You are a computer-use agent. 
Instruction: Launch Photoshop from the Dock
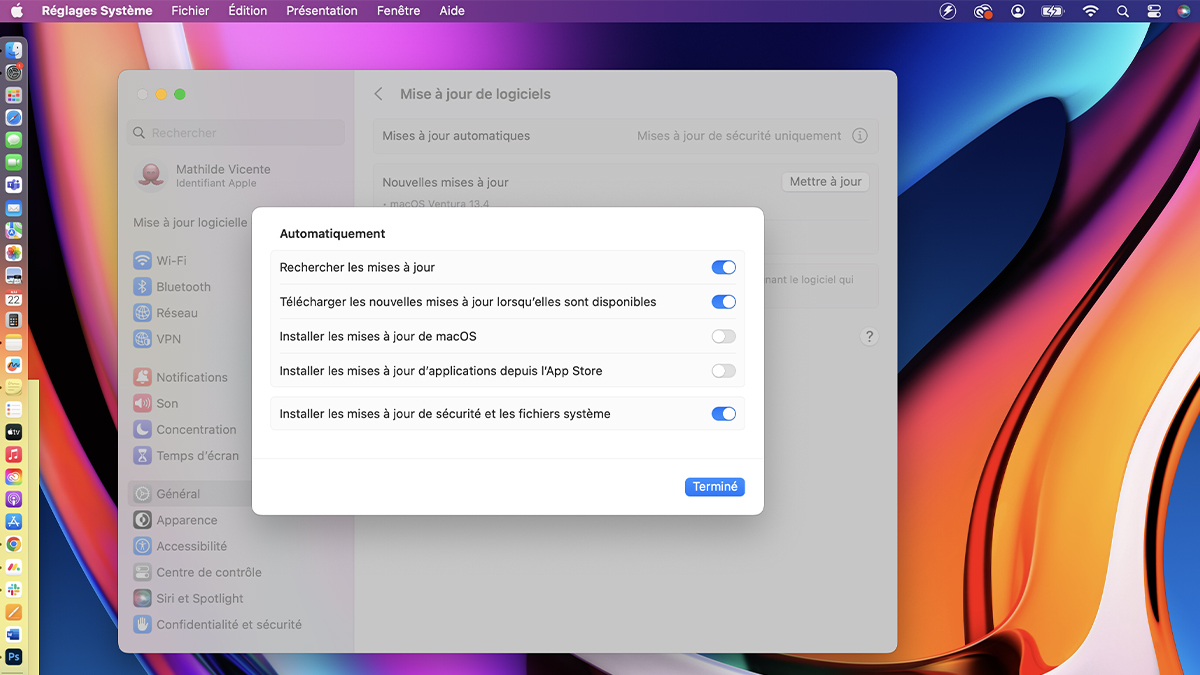click(x=14, y=657)
